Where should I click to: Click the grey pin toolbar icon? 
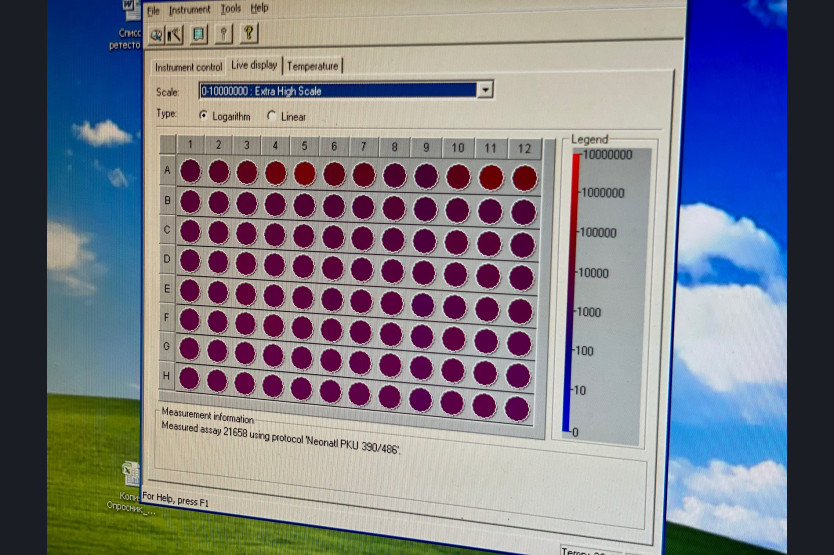[223, 34]
